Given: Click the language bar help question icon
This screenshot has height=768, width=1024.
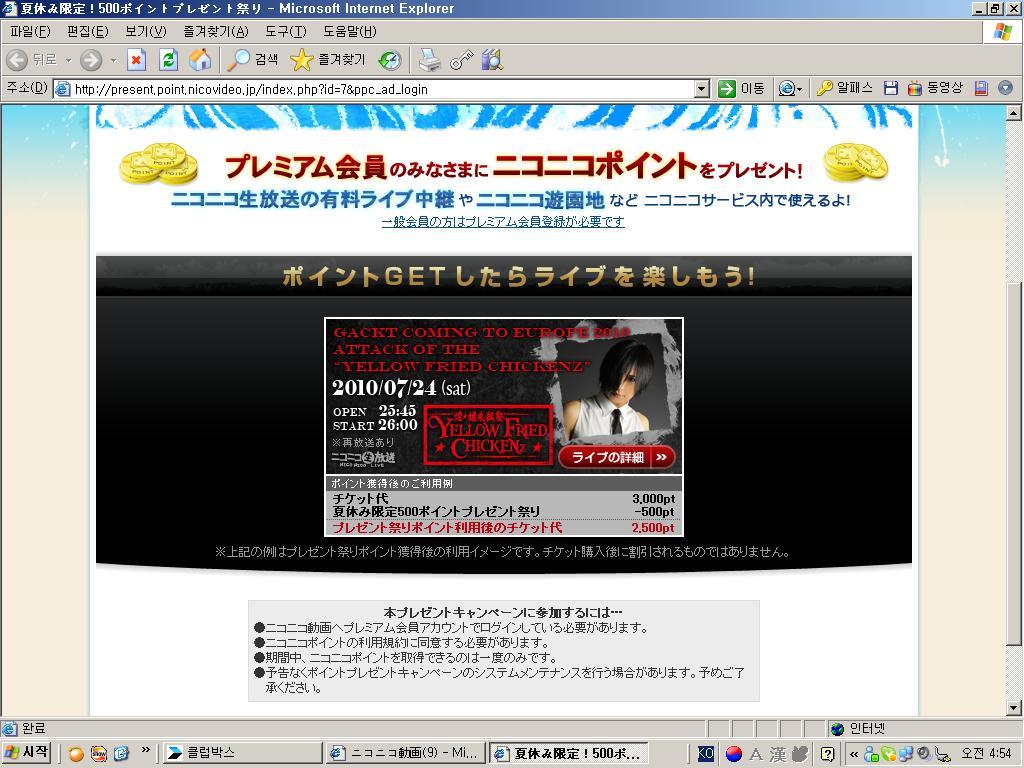Looking at the screenshot, I should click(x=827, y=754).
